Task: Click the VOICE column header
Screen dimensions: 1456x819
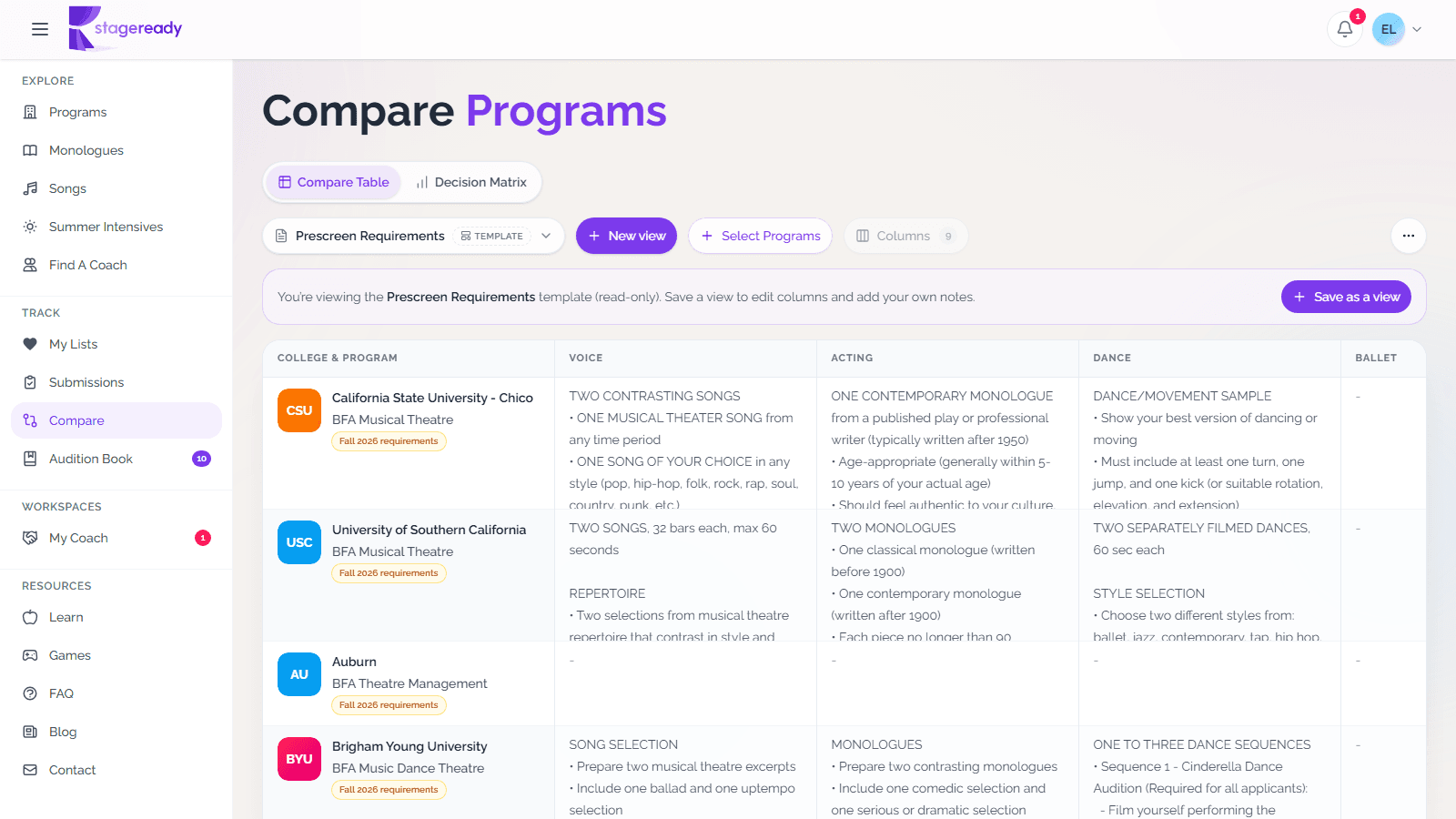Action: 586,358
